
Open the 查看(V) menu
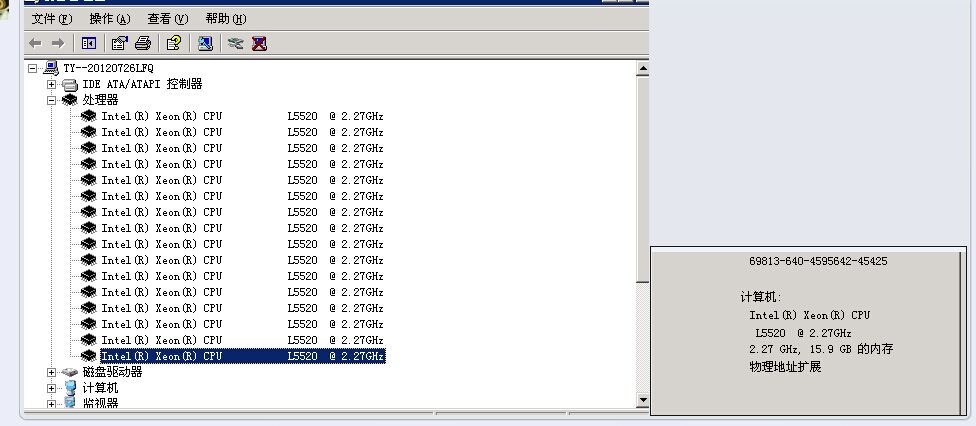(167, 19)
